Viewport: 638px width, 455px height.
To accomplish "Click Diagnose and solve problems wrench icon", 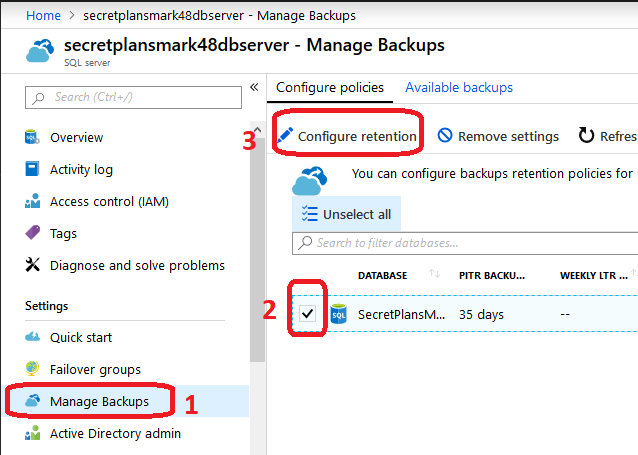I will point(32,265).
